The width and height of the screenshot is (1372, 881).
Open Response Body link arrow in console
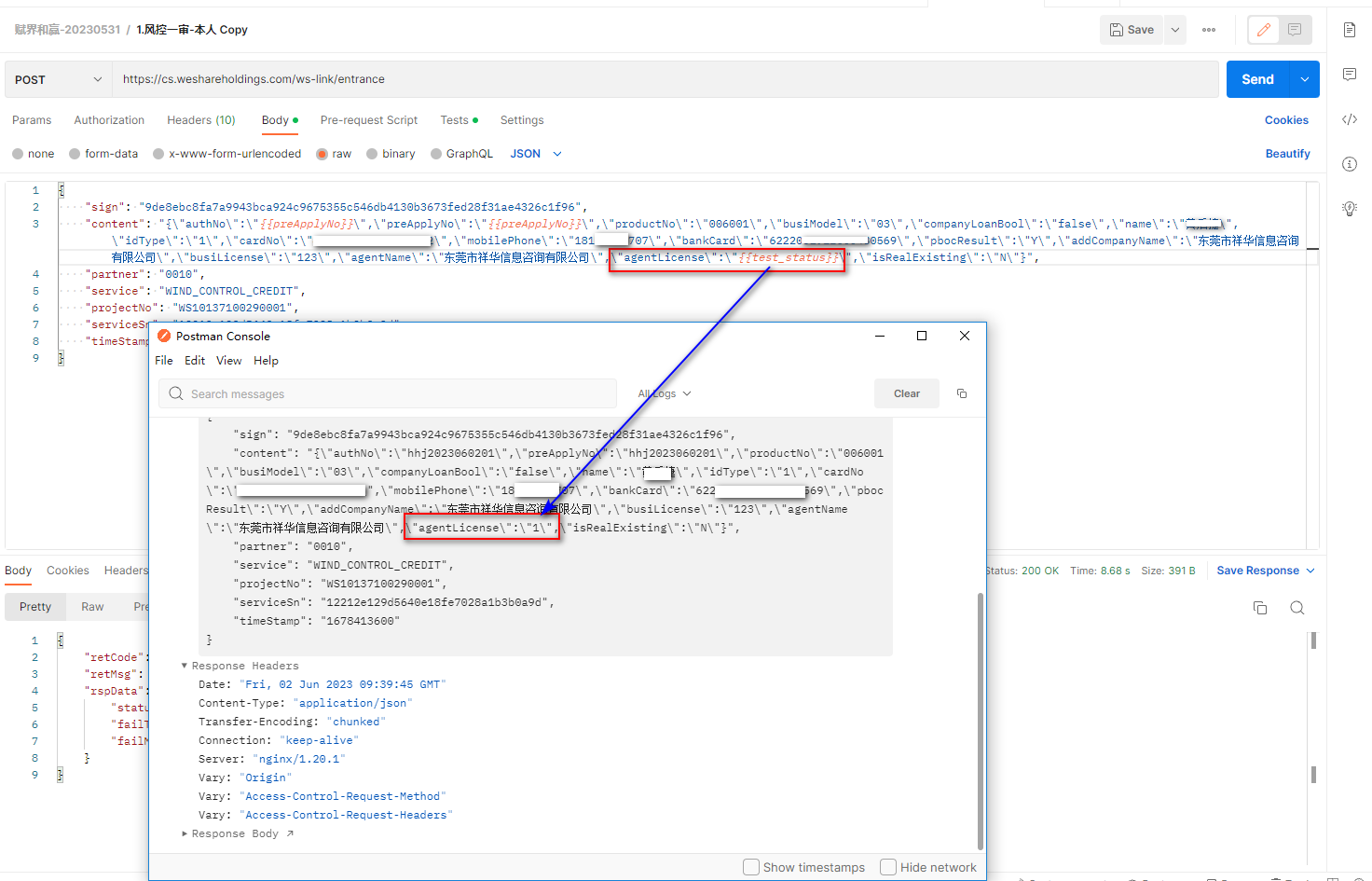290,833
